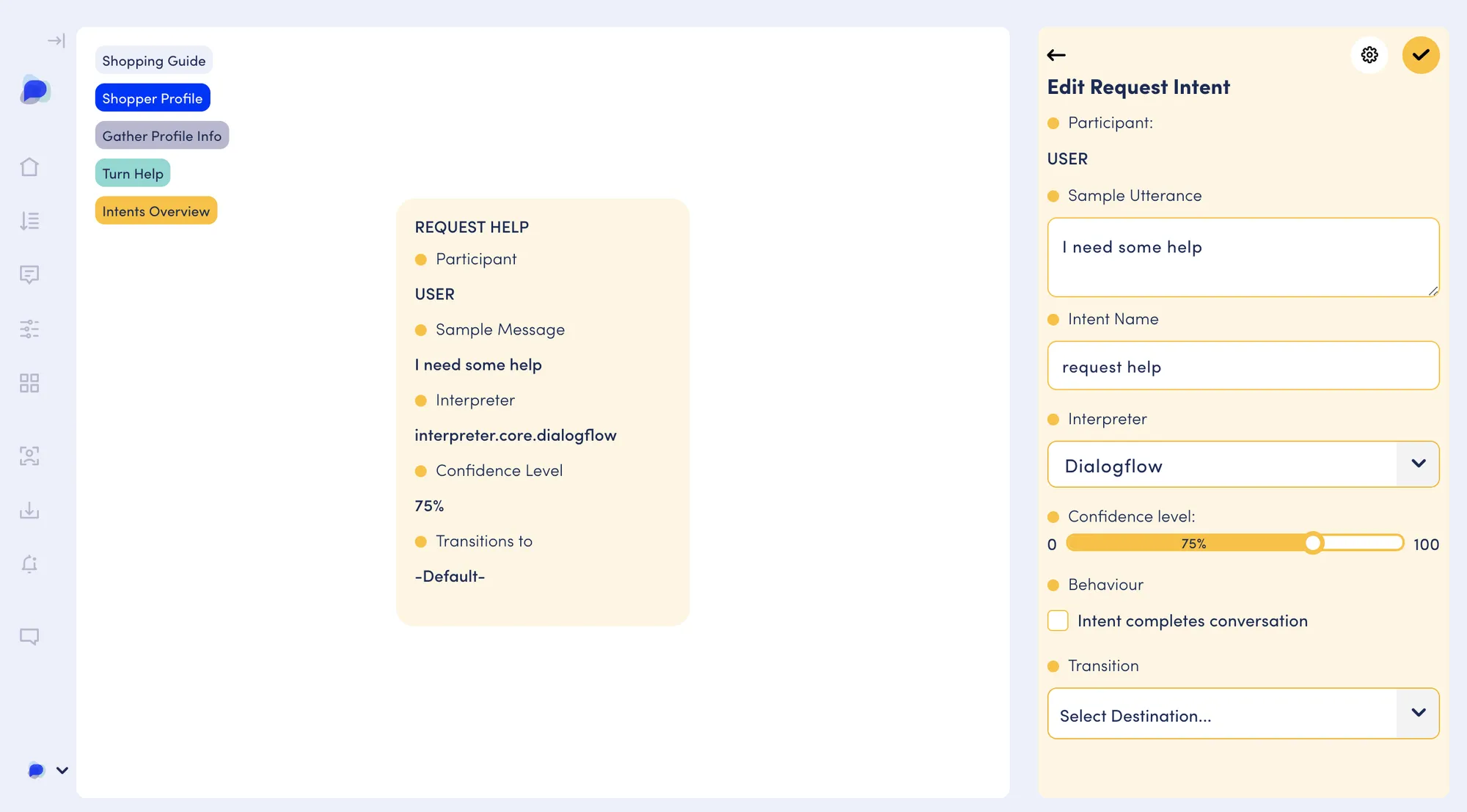The width and height of the screenshot is (1467, 812).
Task: Open the Interpreter Dialogflow dropdown
Action: click(1243, 464)
